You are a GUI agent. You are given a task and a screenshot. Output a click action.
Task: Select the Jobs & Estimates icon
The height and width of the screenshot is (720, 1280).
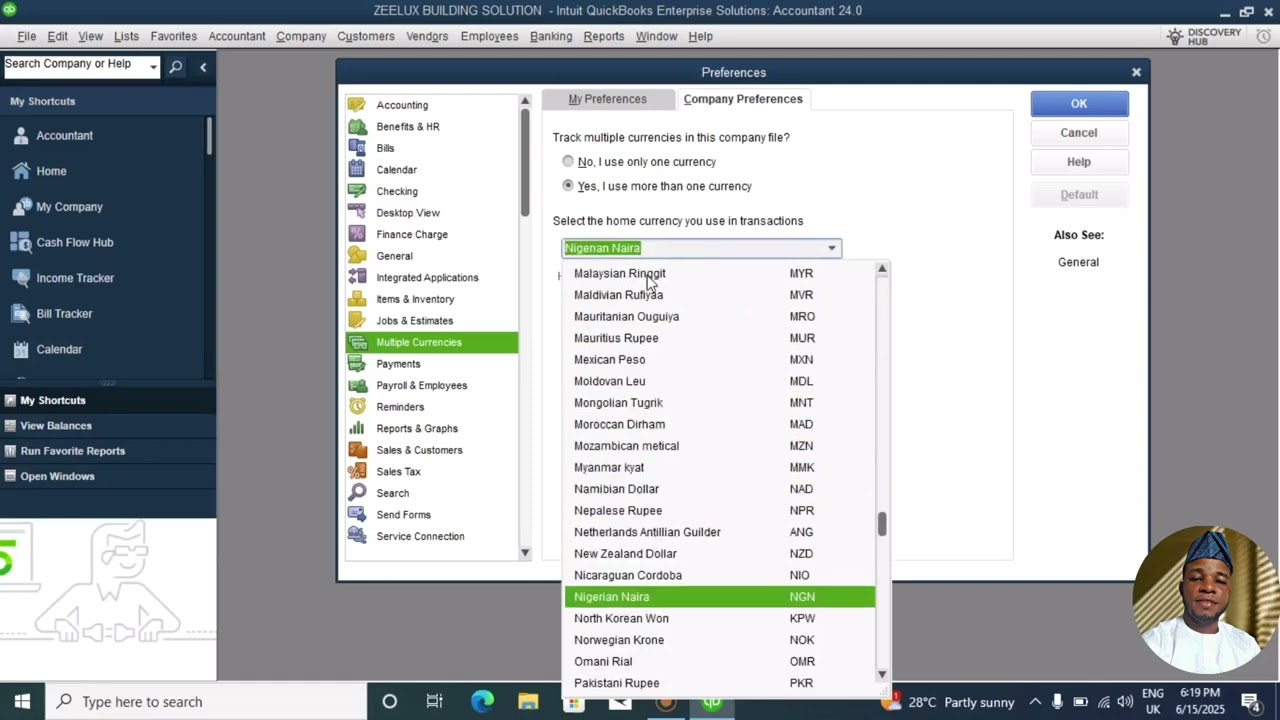(357, 321)
